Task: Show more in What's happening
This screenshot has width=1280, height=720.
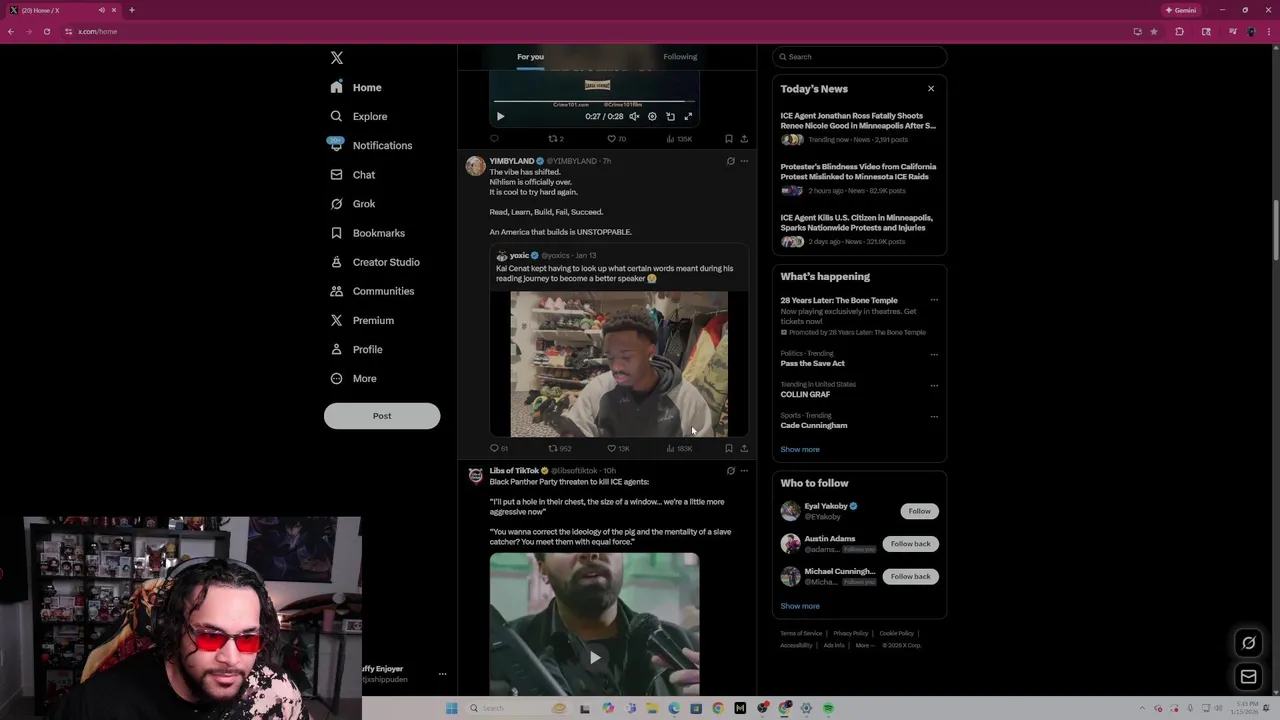Action: pyautogui.click(x=800, y=450)
